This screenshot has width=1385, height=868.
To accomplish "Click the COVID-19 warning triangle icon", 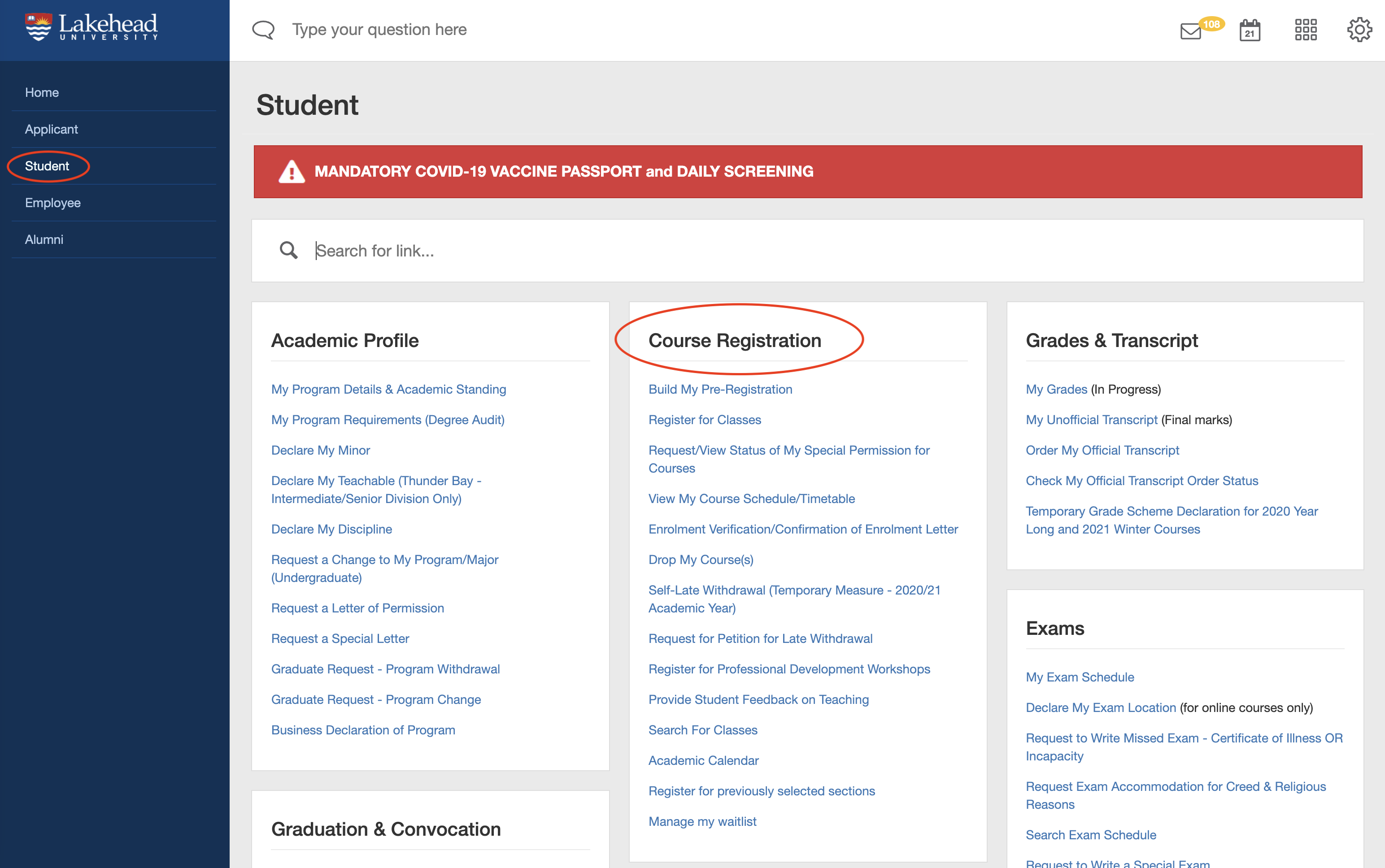I will tap(292, 172).
